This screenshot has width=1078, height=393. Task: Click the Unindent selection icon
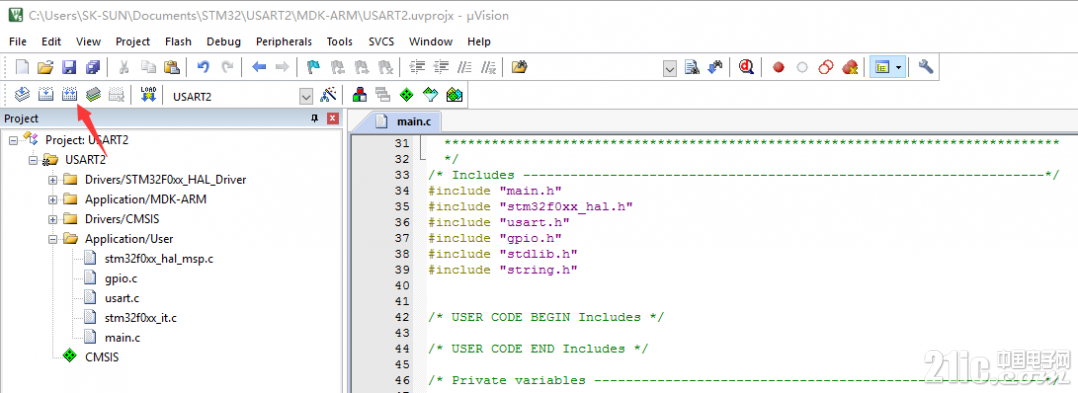(x=440, y=67)
